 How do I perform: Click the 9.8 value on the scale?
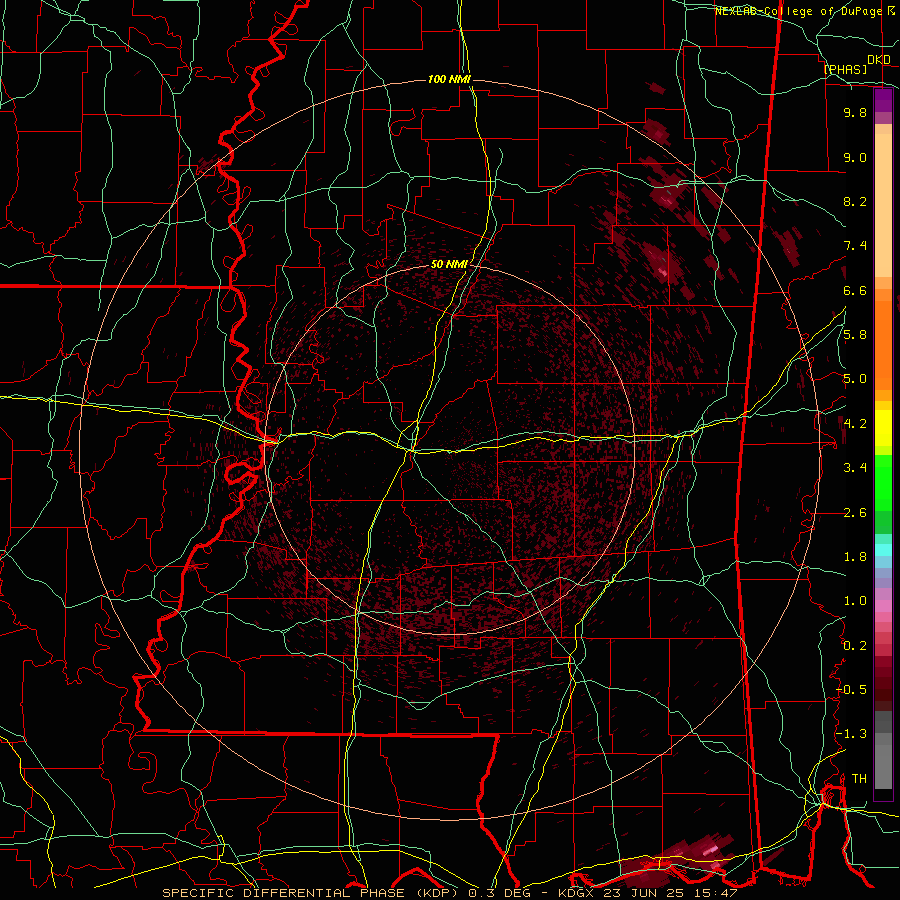(855, 112)
